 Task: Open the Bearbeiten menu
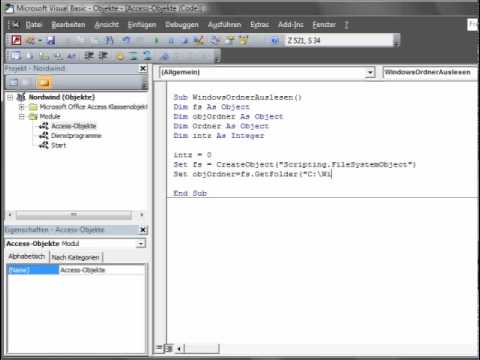(x=68, y=25)
